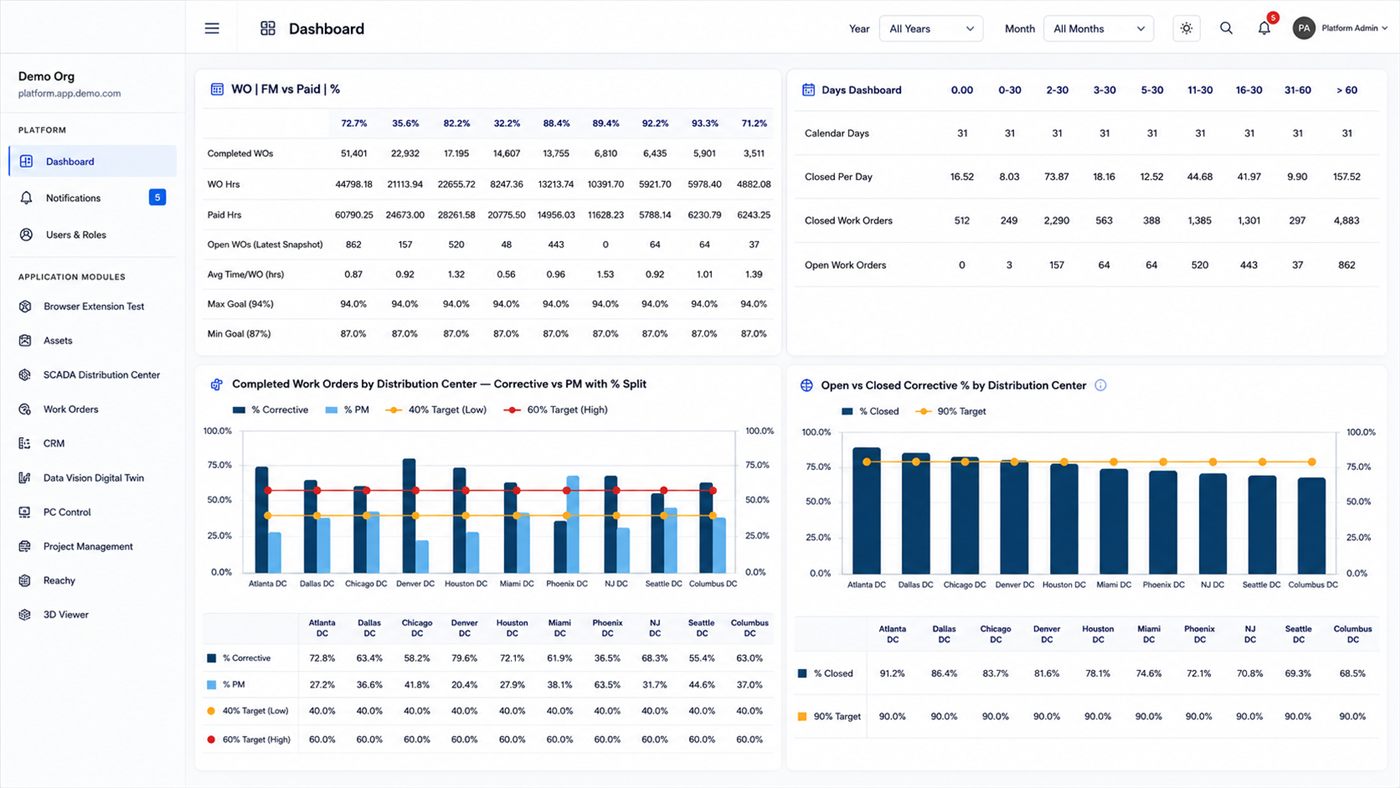Click the Dashboard page title

pyautogui.click(x=326, y=29)
